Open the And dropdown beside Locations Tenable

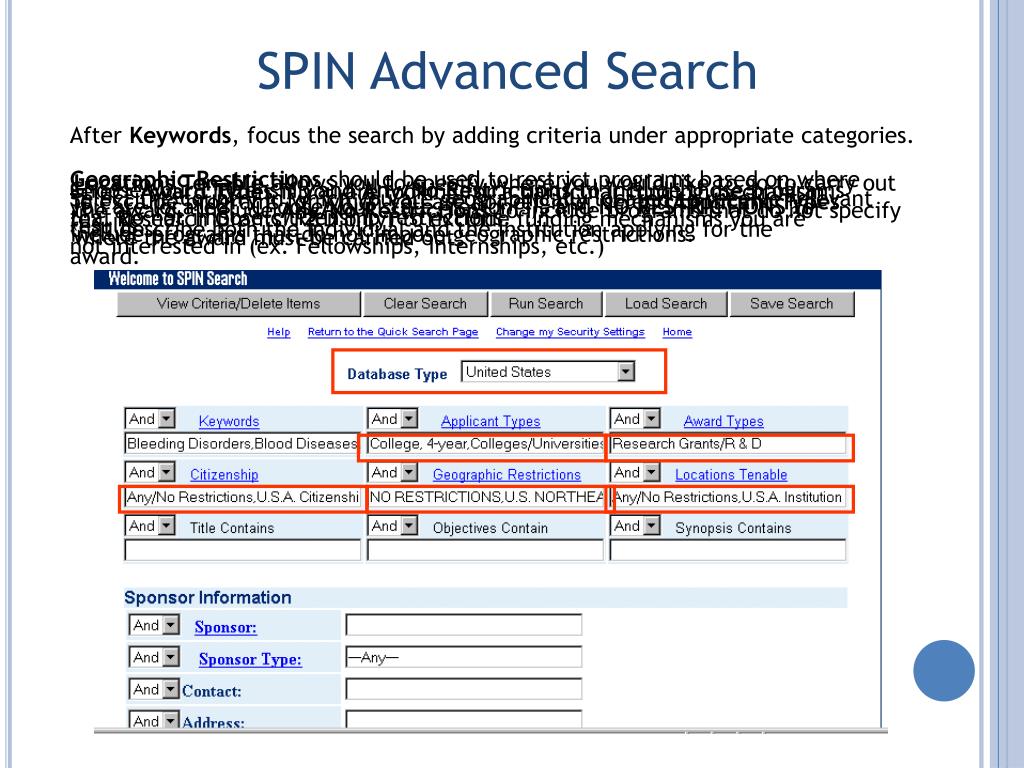pyautogui.click(x=635, y=472)
